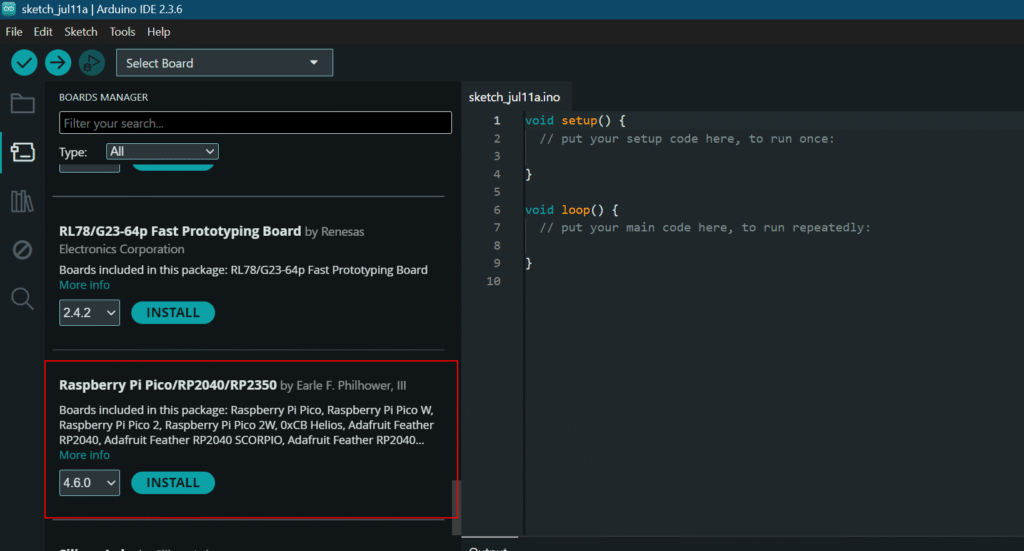Viewport: 1024px width, 551px height.
Task: Click line number 10 in the editor gutter
Action: click(x=493, y=281)
